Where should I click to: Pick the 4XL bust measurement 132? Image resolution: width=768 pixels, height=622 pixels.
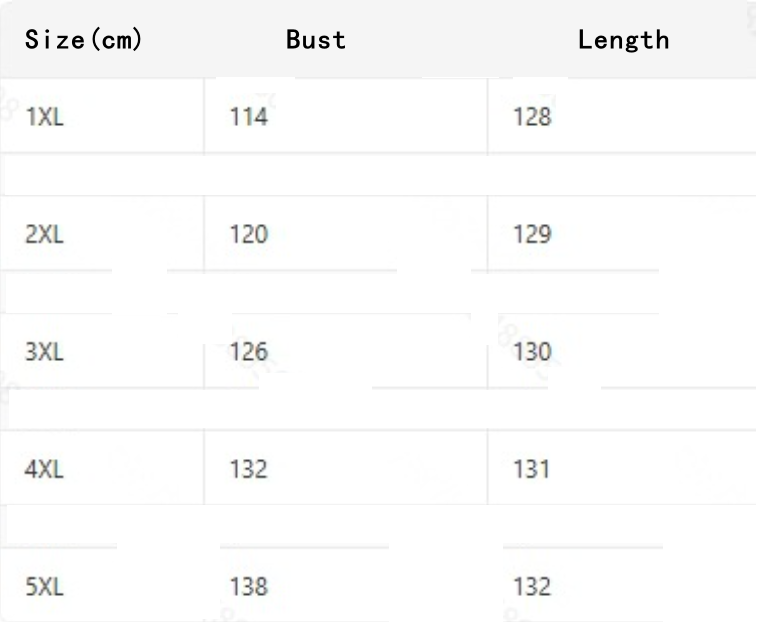pyautogui.click(x=248, y=469)
